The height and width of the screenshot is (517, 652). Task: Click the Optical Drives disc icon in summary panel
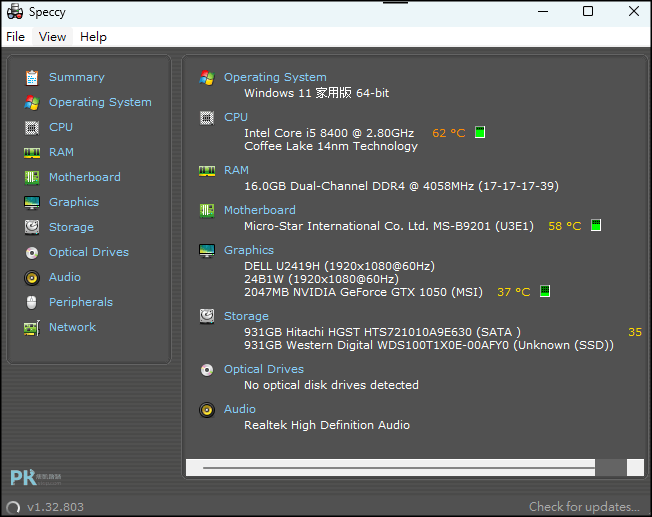(207, 370)
